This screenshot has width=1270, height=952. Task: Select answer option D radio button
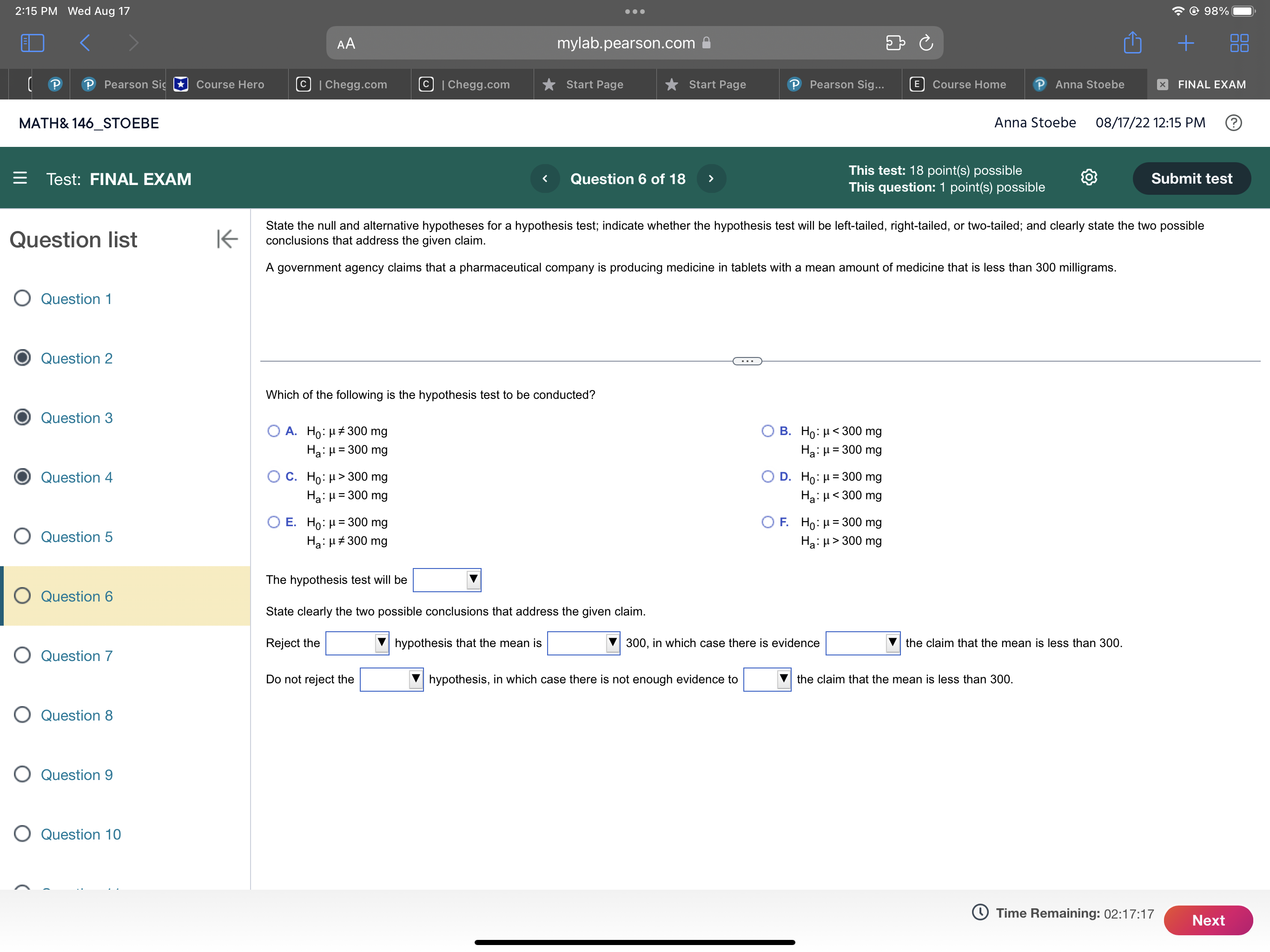[x=767, y=476]
